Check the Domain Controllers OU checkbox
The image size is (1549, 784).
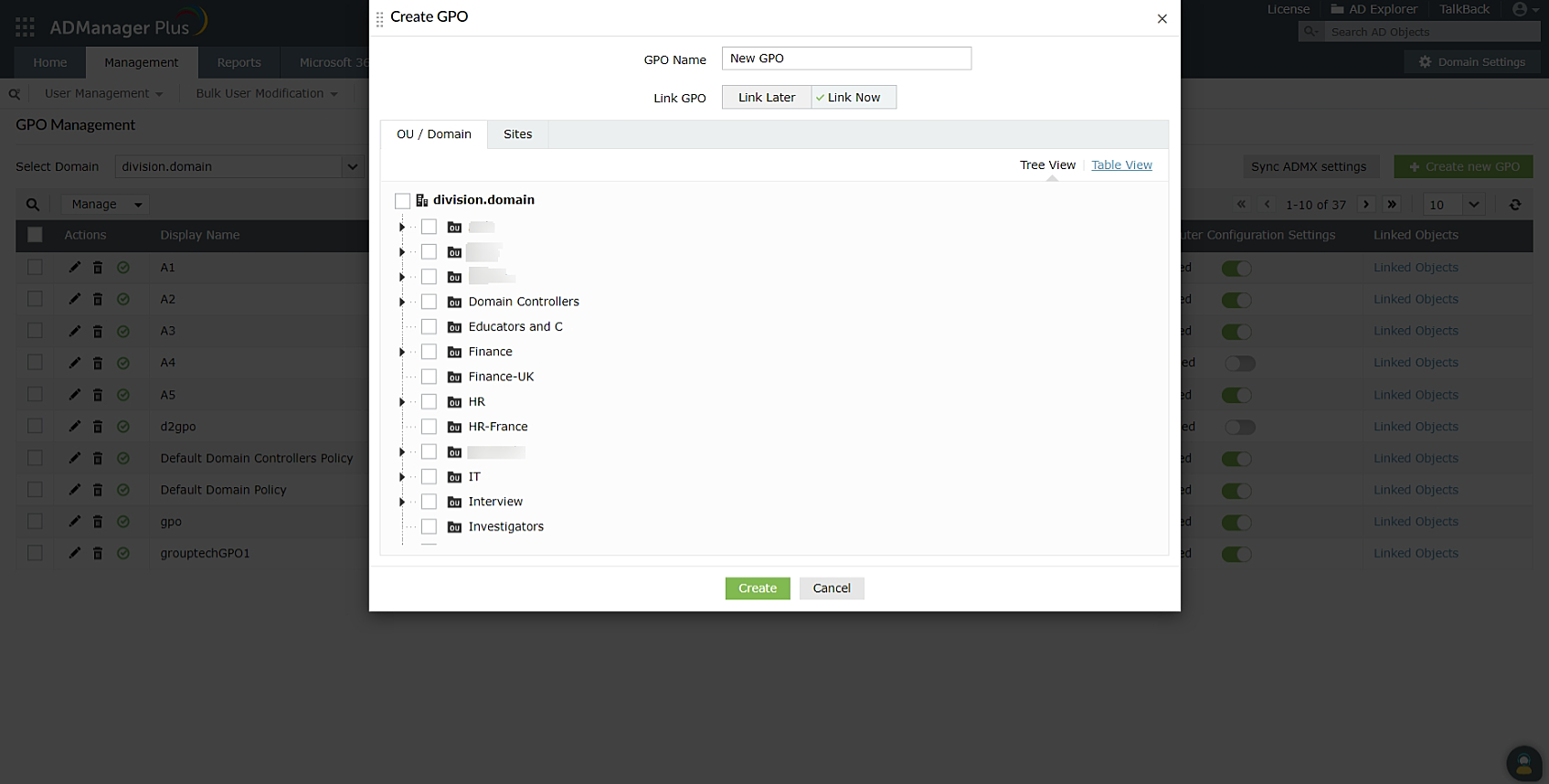pos(429,302)
